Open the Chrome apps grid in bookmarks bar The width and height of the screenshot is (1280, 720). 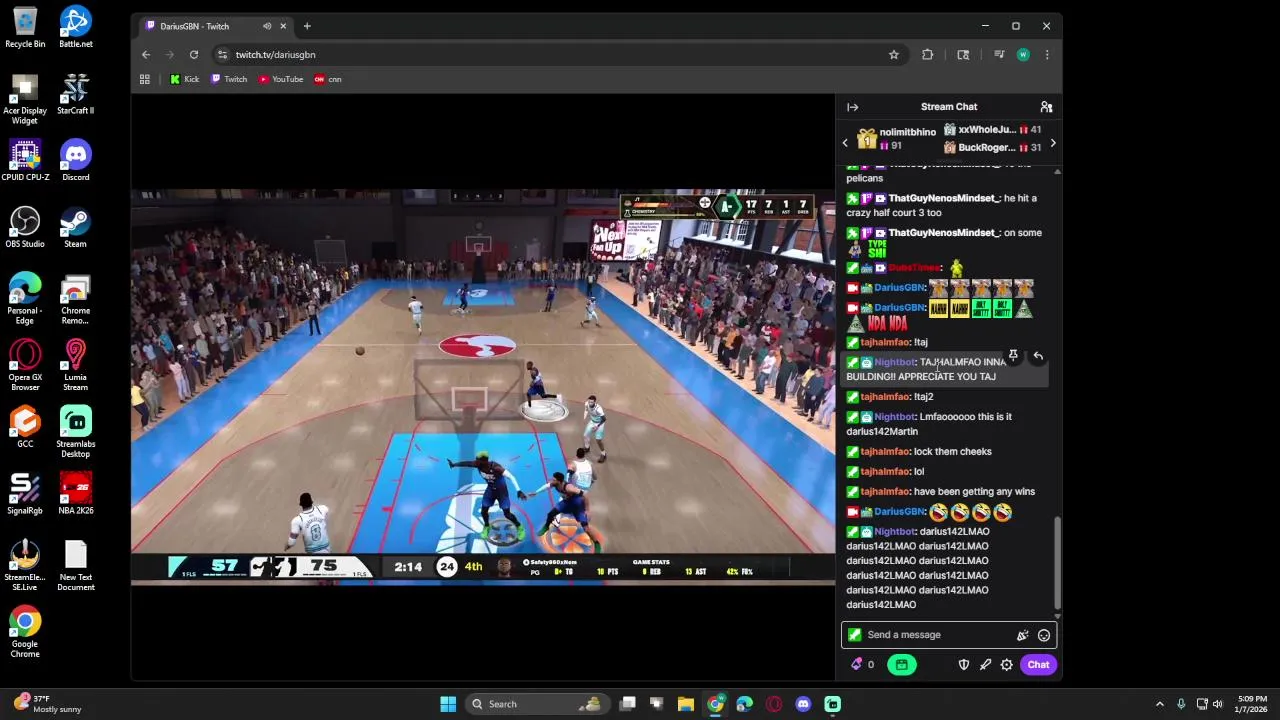pos(145,79)
